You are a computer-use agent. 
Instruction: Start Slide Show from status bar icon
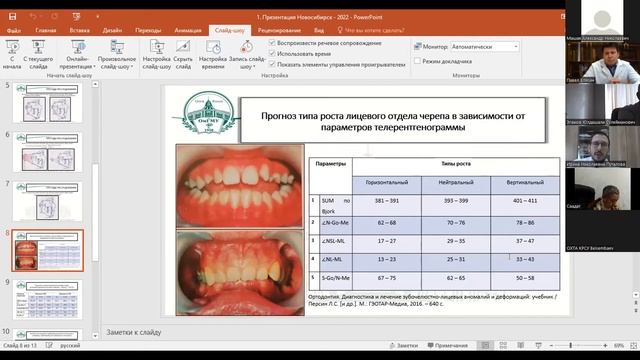click(538, 345)
